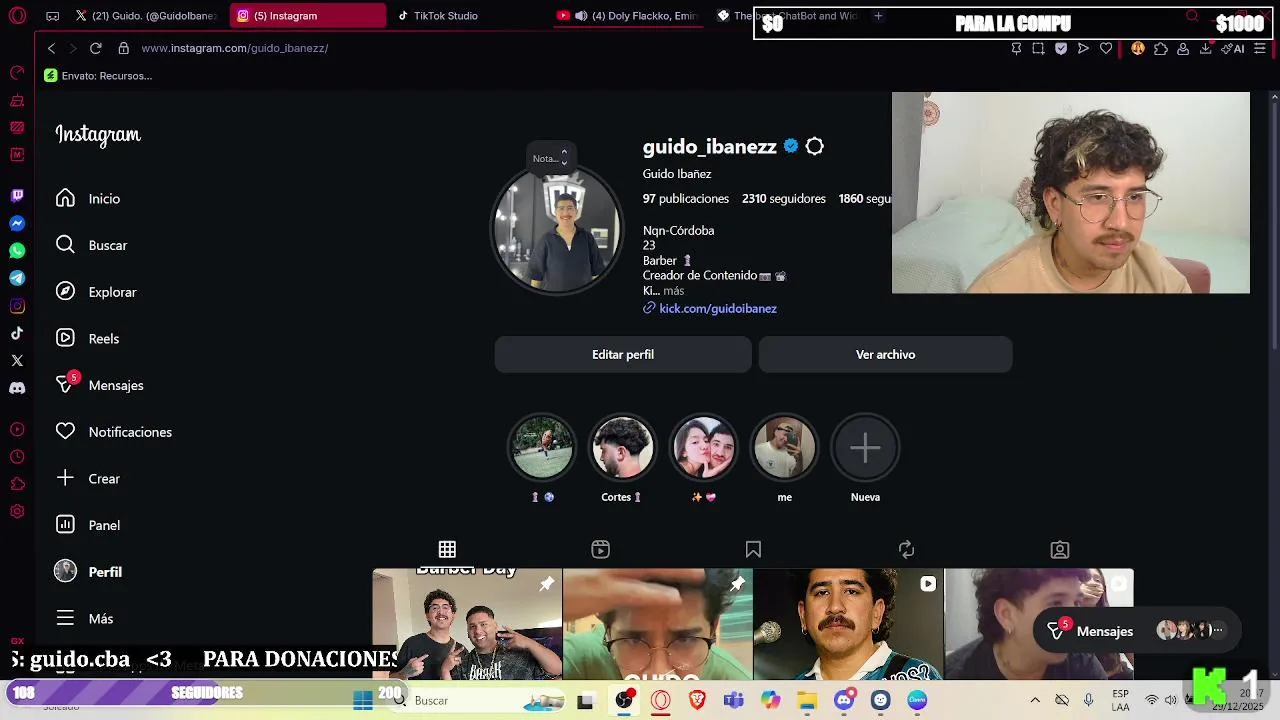Expand the Más menu
The width and height of the screenshot is (1280, 720).
point(85,619)
